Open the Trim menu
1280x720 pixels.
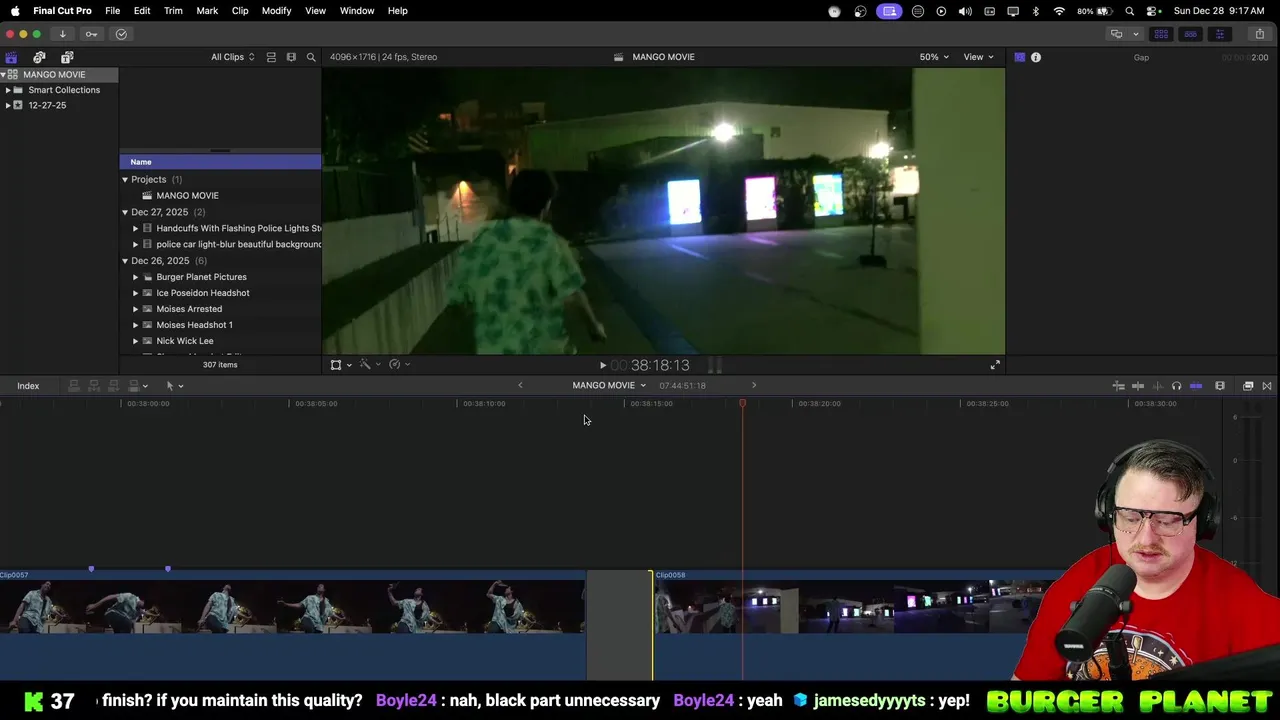[x=173, y=10]
